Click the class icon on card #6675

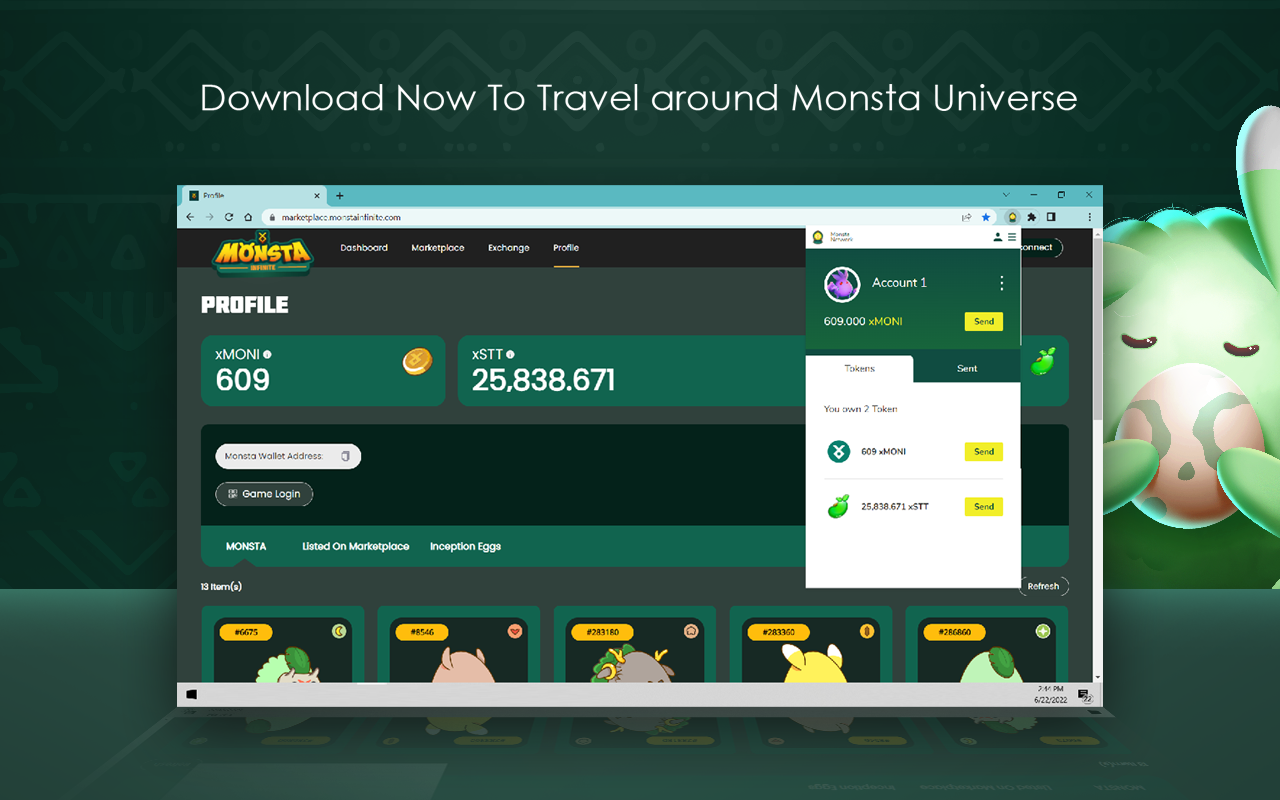click(339, 631)
